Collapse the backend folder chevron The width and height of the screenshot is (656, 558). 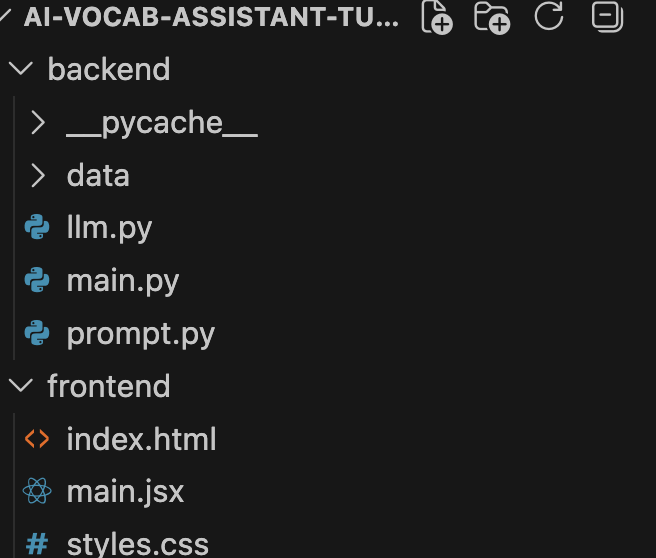pos(20,69)
